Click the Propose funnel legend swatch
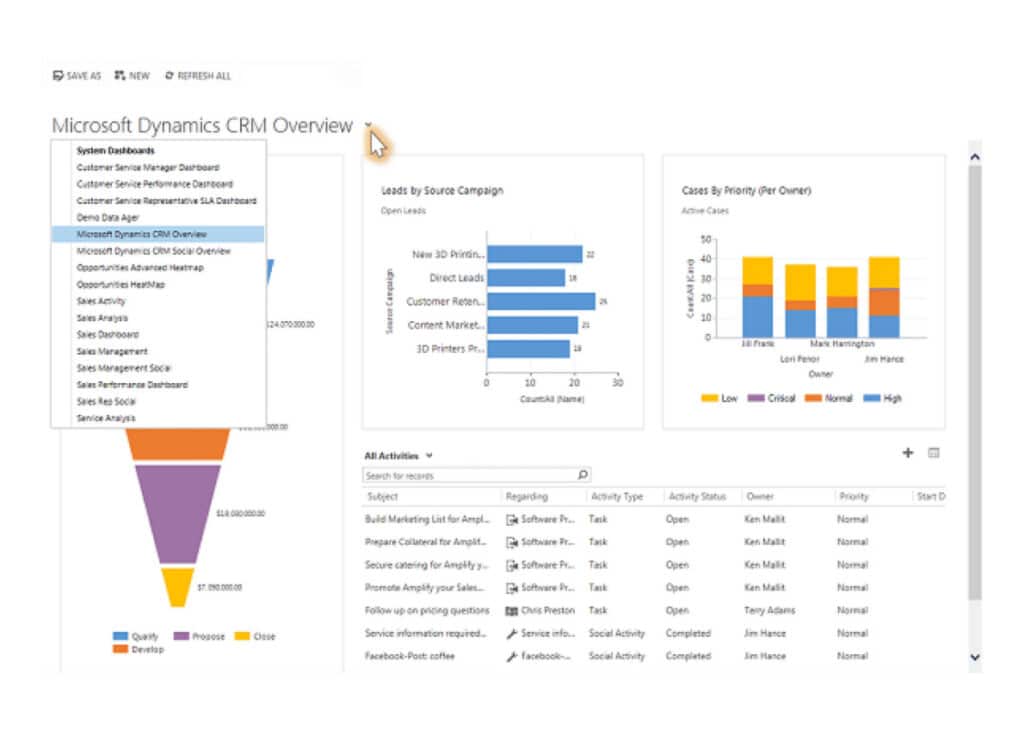This screenshot has width=1024, height=730. pos(181,636)
